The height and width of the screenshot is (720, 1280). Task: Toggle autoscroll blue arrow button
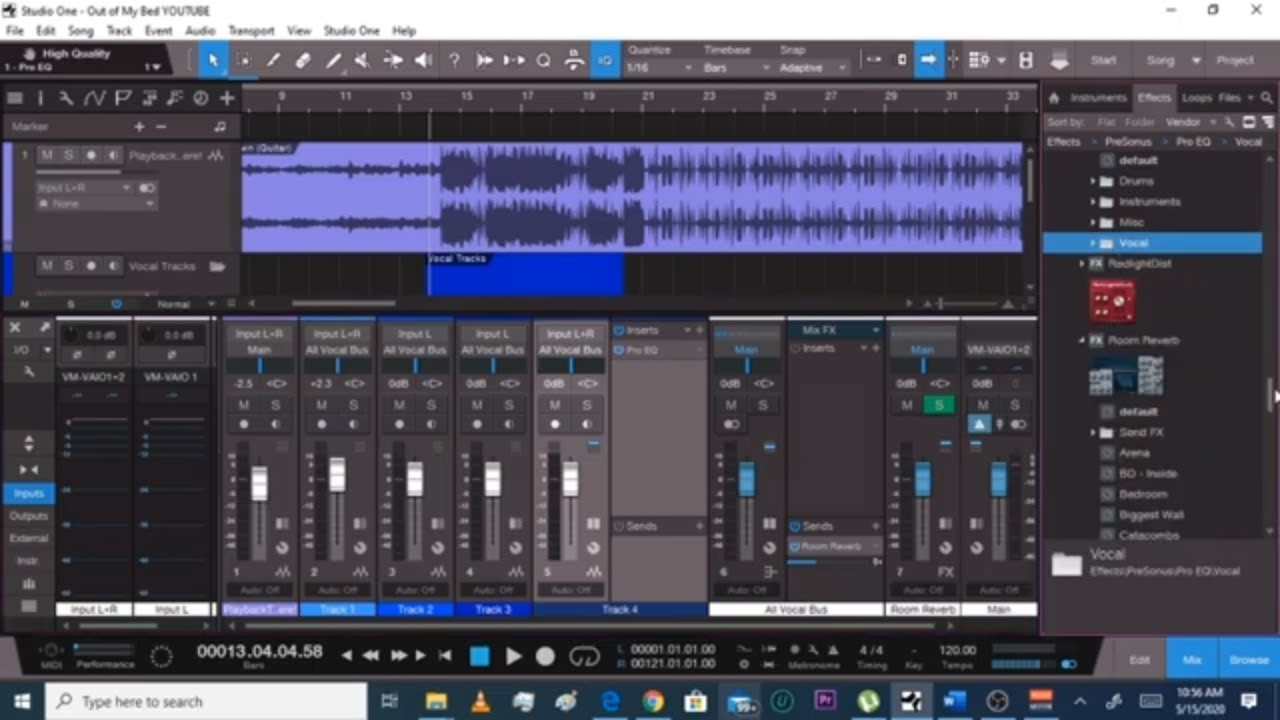[x=928, y=60]
